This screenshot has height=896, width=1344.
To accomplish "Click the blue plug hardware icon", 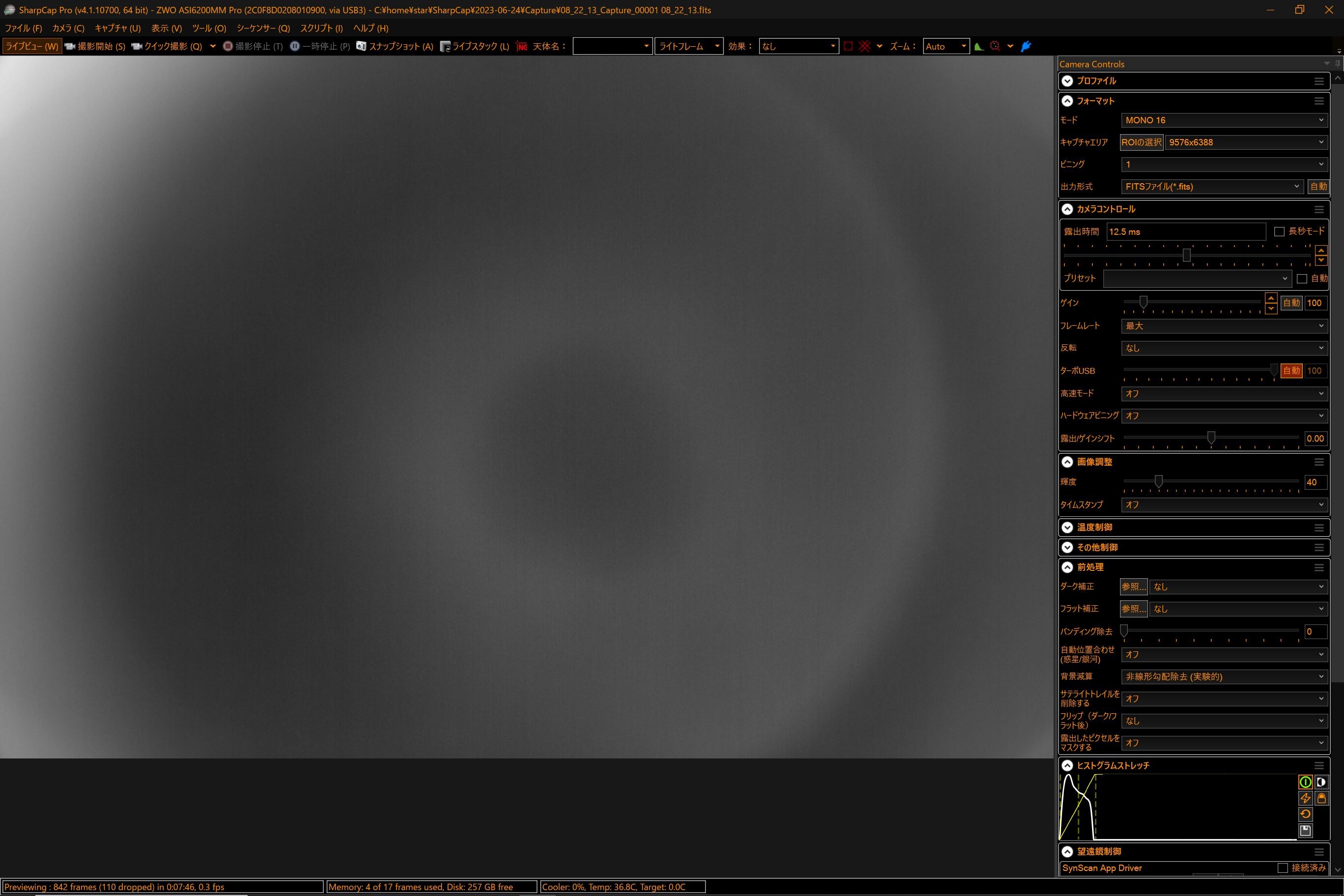I will click(1026, 46).
